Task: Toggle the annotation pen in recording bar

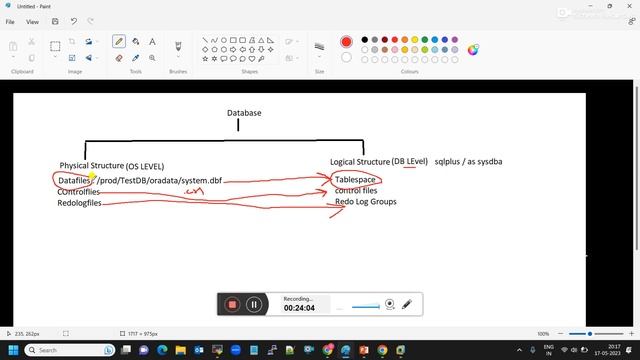Action: [407, 304]
